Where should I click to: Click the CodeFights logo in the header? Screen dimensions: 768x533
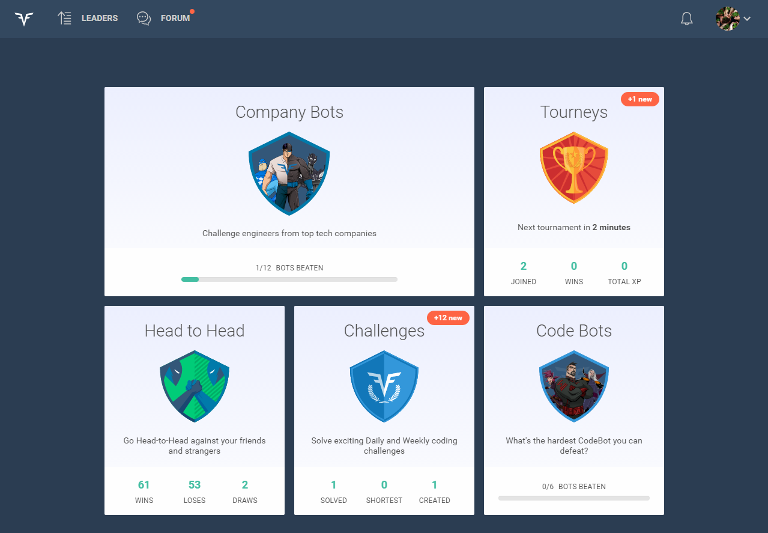click(x=24, y=18)
